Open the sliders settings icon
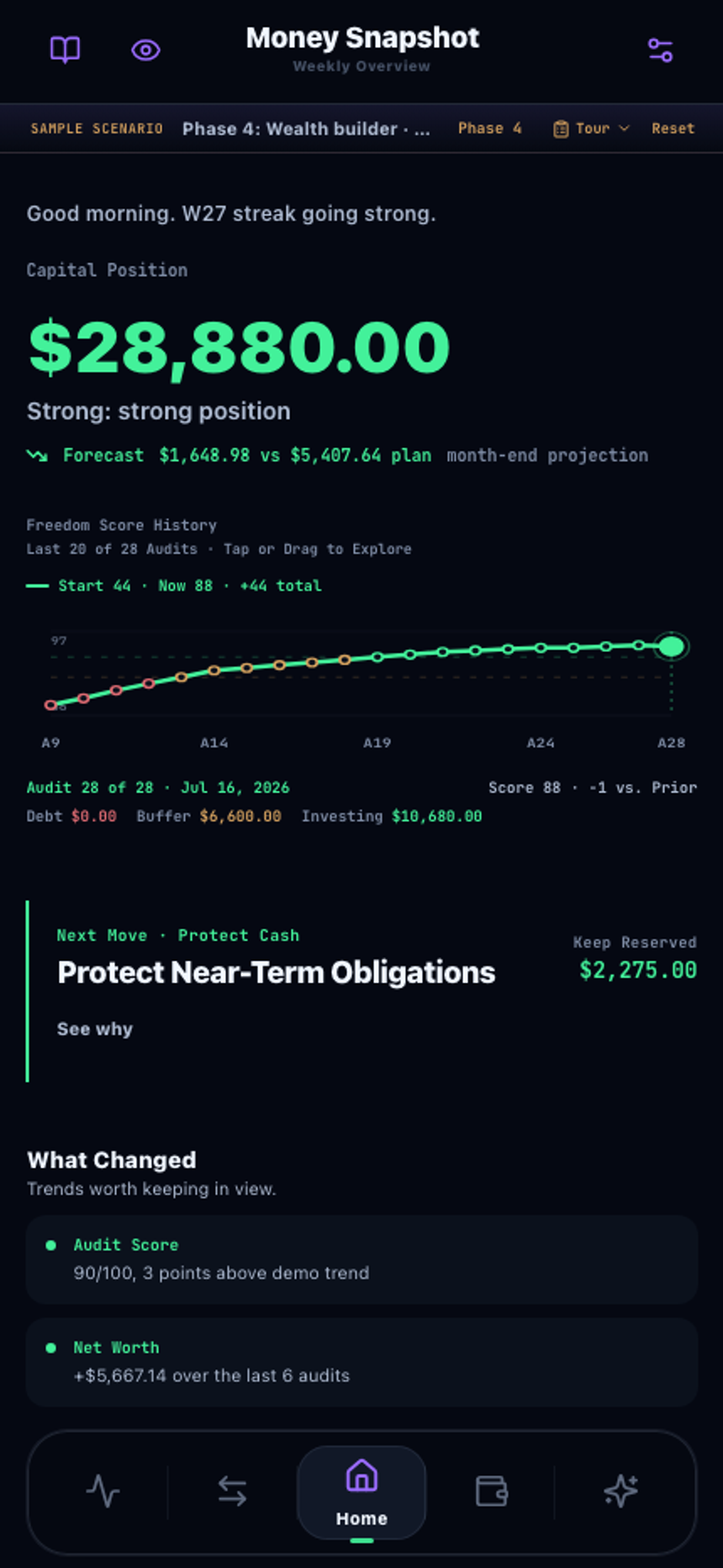723x1568 pixels. 661,50
